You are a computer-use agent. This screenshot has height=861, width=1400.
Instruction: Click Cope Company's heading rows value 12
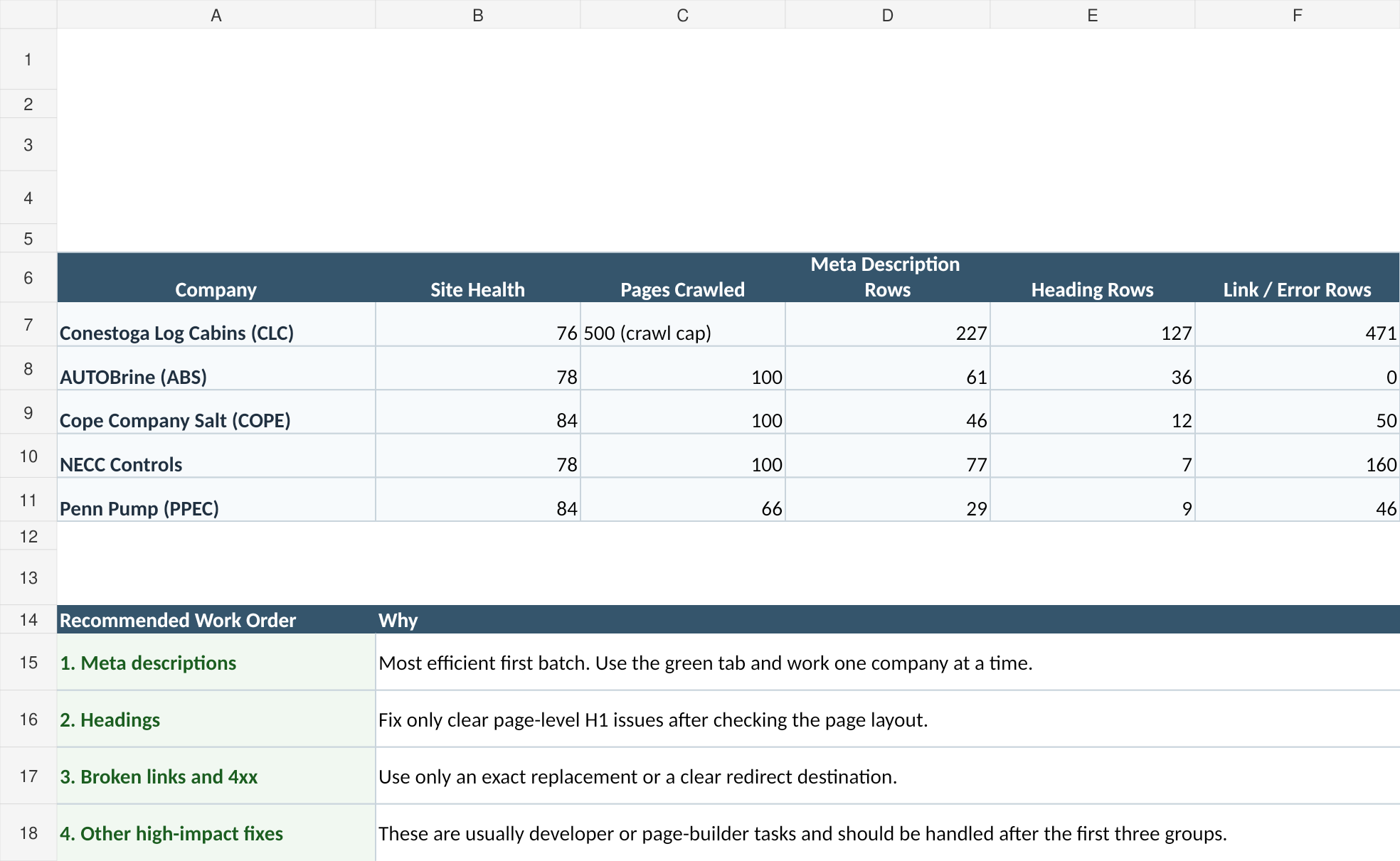(x=1093, y=412)
